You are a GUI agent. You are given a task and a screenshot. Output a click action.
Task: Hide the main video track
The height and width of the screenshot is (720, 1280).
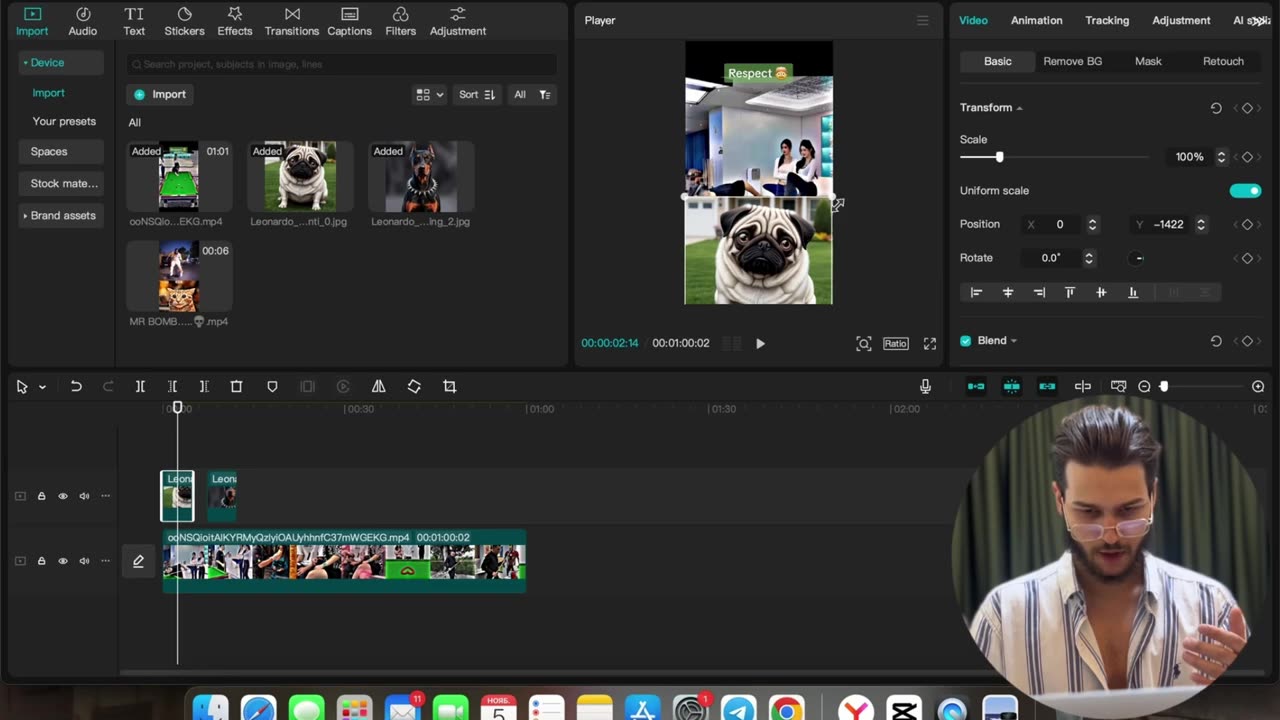click(63, 561)
